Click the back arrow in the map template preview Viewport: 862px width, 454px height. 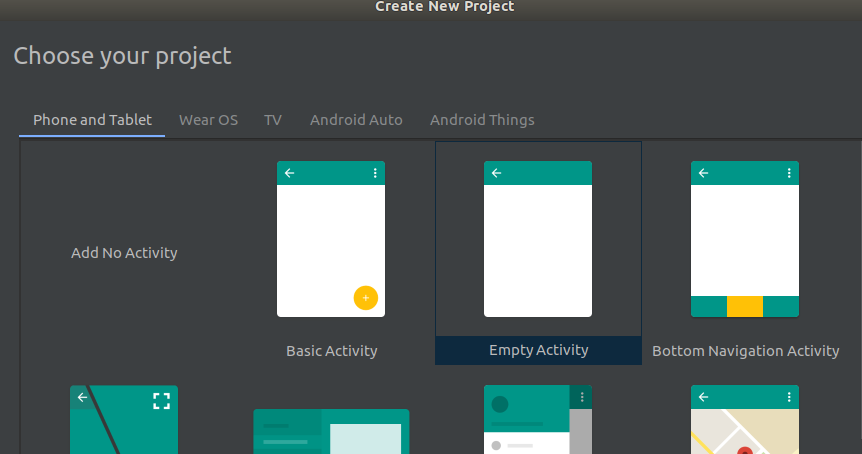pyautogui.click(x=703, y=397)
